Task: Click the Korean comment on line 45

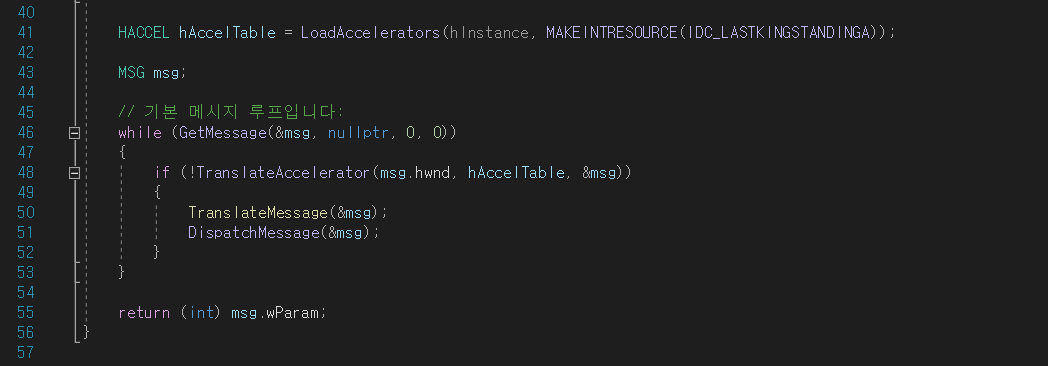Action: point(231,112)
